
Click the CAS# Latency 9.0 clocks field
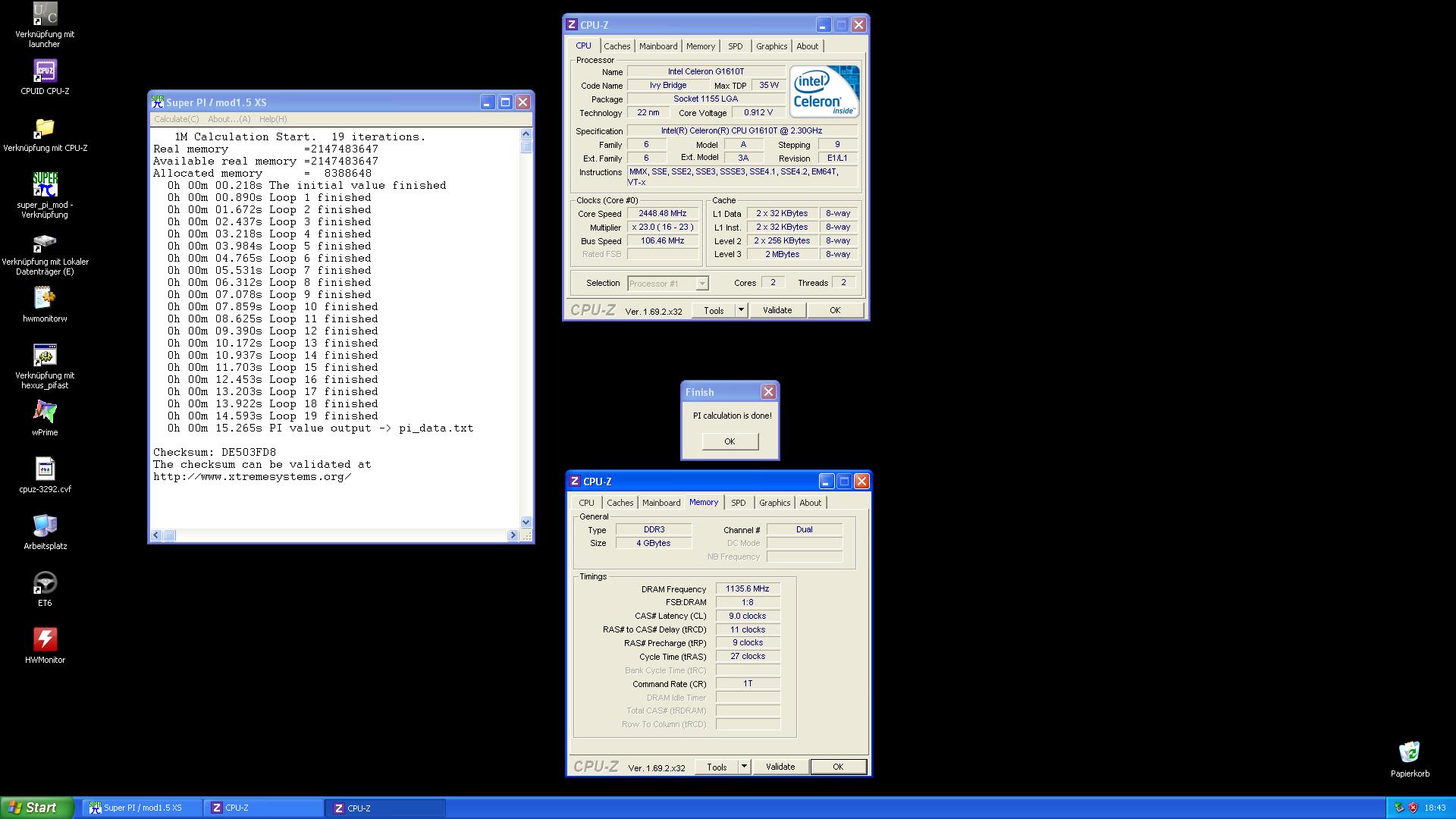[x=747, y=616]
